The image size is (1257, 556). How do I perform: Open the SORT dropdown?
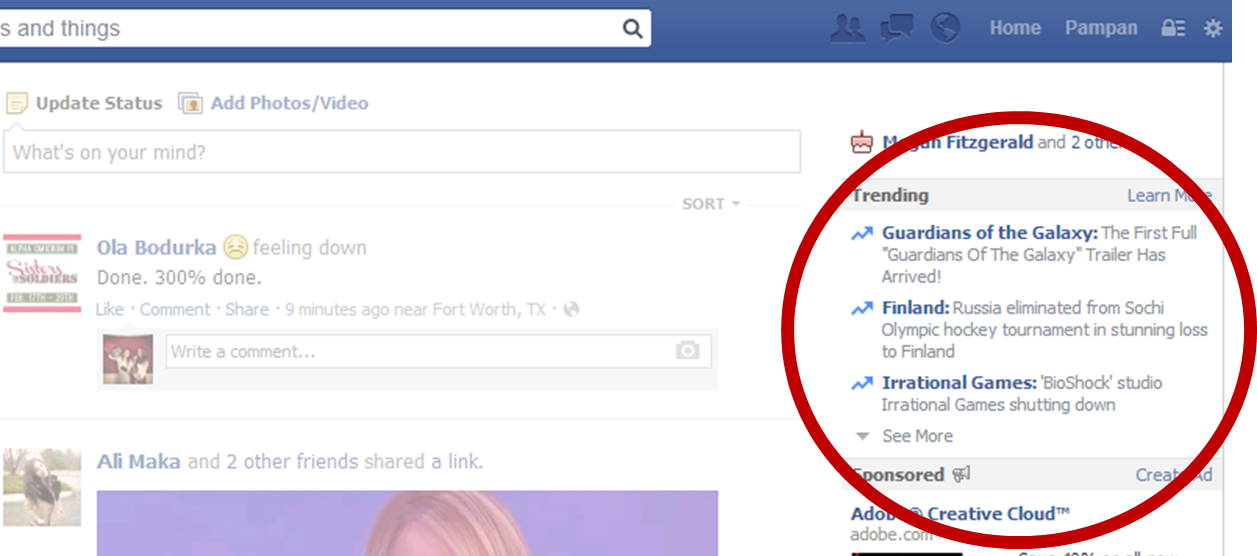click(710, 204)
